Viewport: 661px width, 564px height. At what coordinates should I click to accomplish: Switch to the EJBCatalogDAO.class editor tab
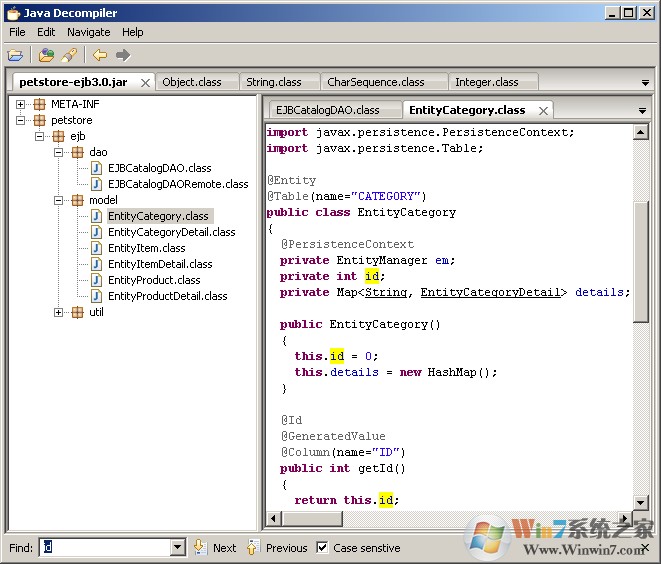click(x=327, y=110)
